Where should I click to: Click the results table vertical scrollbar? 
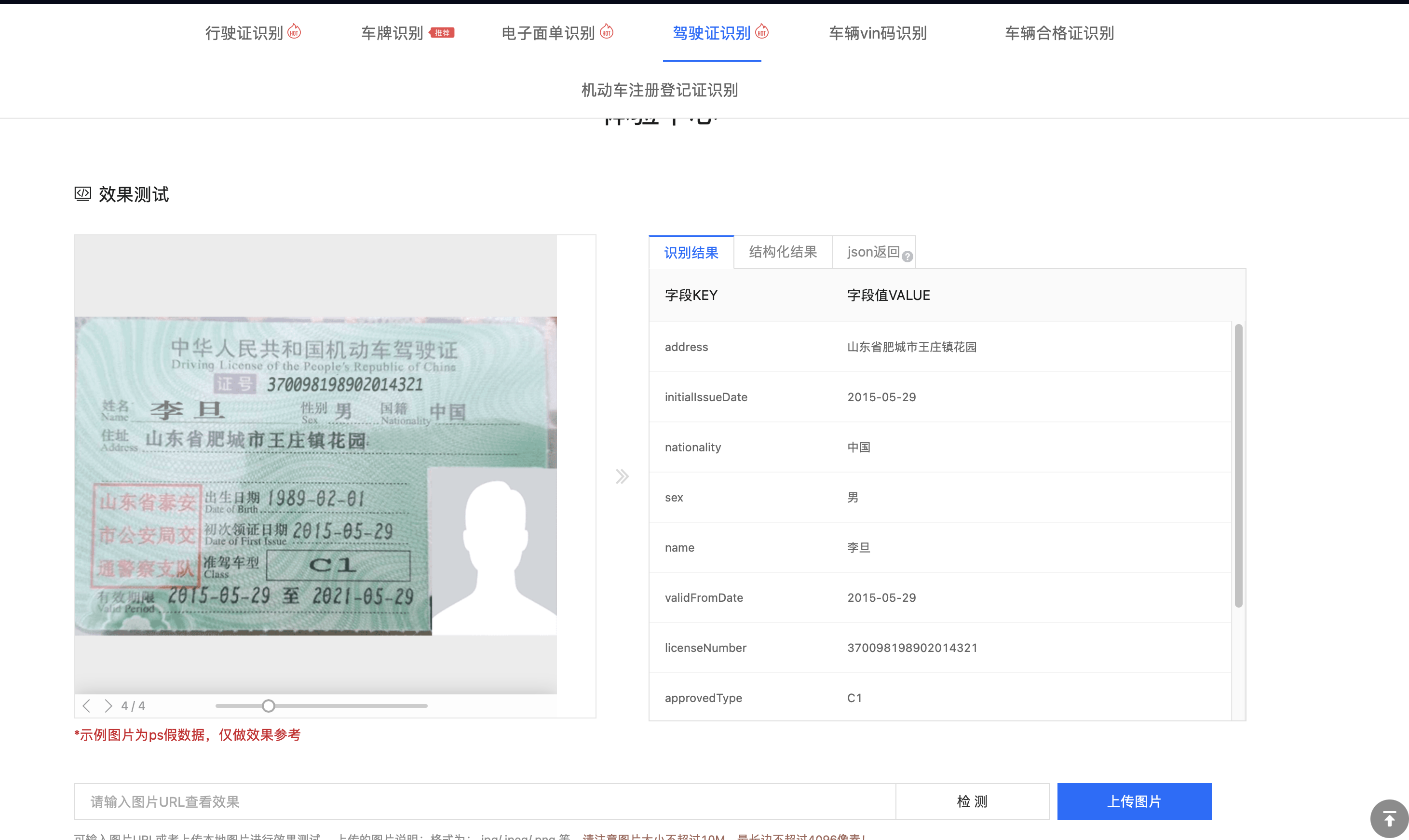pyautogui.click(x=1239, y=466)
